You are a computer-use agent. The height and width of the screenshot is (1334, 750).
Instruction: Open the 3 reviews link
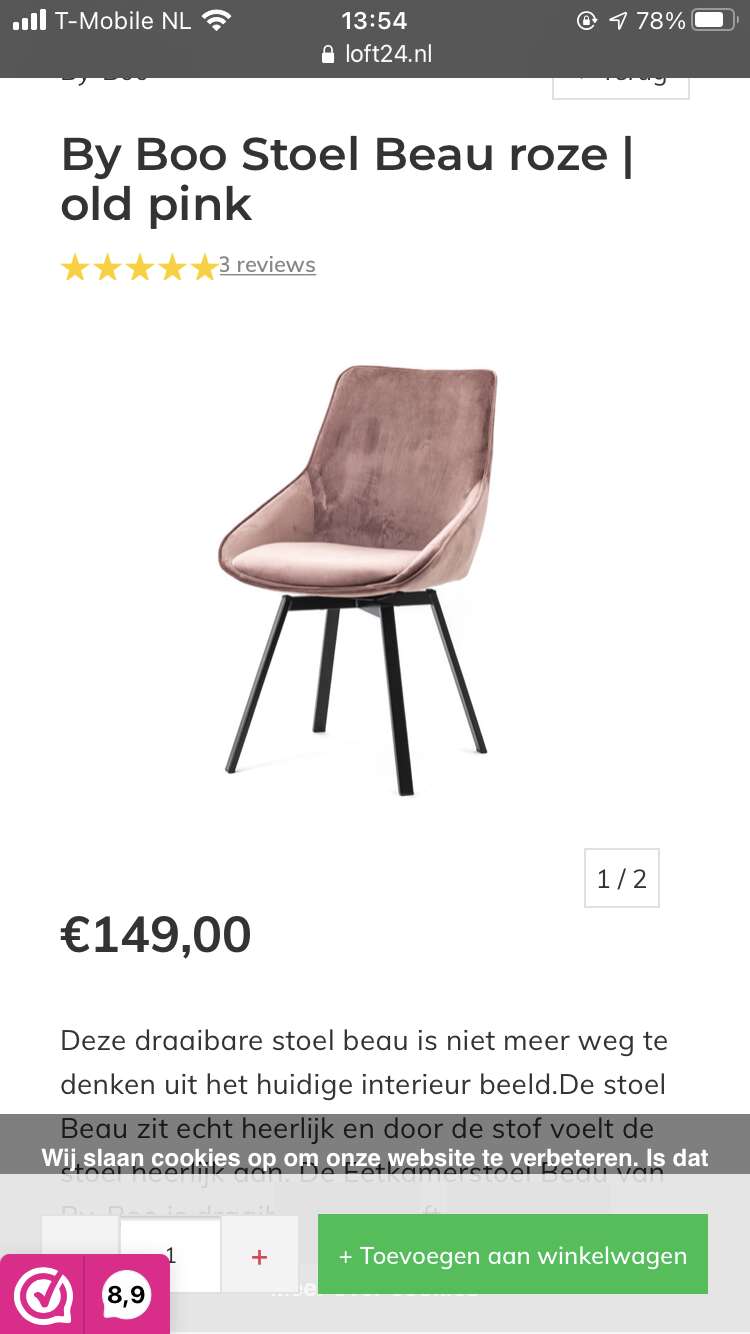pos(267,265)
